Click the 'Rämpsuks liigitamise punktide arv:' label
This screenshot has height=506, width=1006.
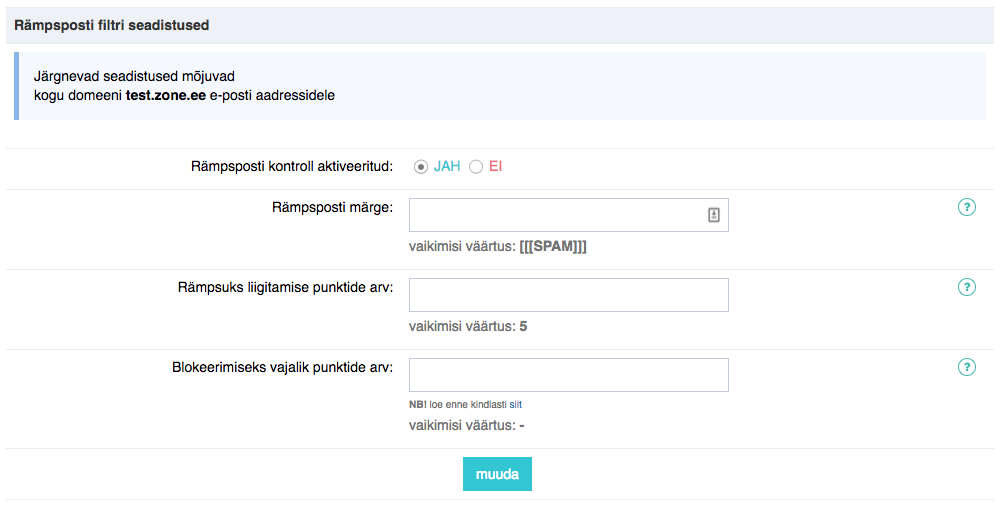286,287
